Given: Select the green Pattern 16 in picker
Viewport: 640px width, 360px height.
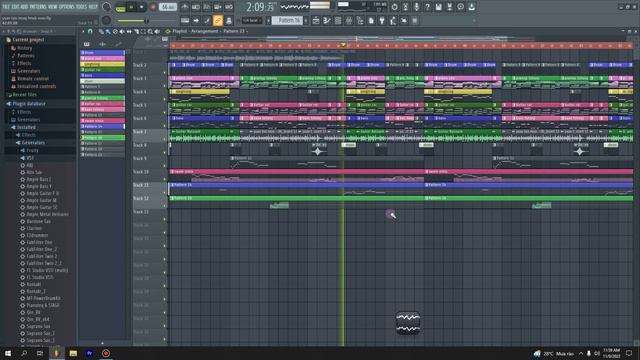Looking at the screenshot, I should [102, 138].
